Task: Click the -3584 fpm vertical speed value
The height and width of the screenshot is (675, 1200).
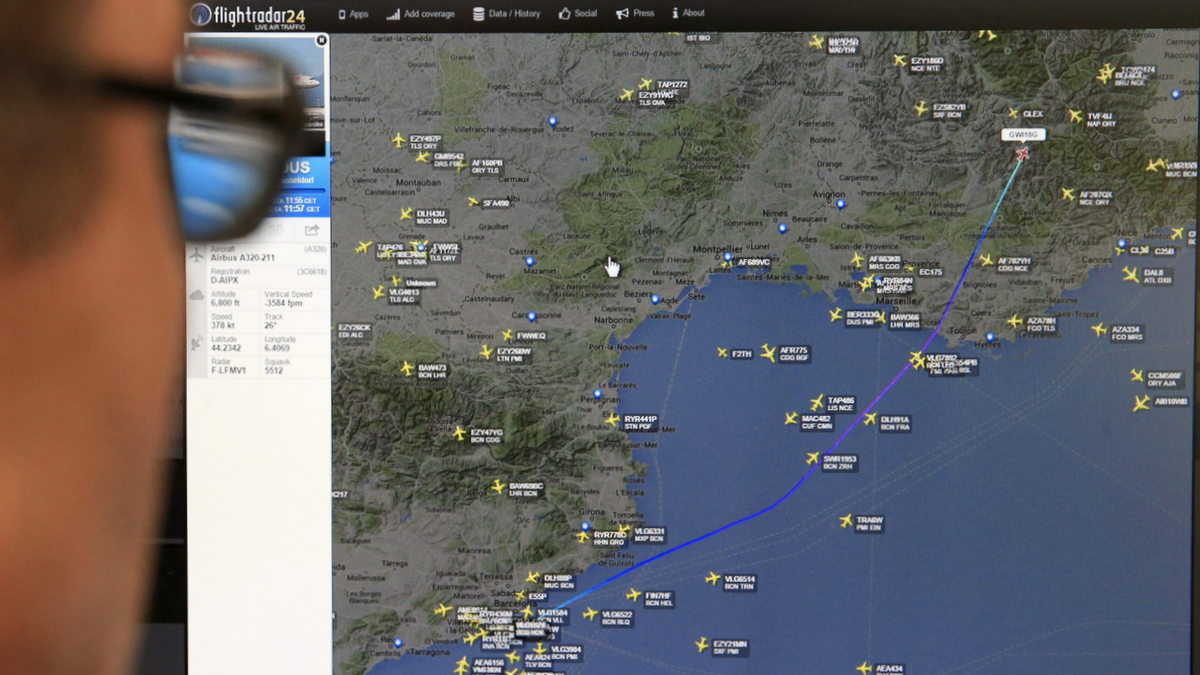Action: [x=282, y=302]
